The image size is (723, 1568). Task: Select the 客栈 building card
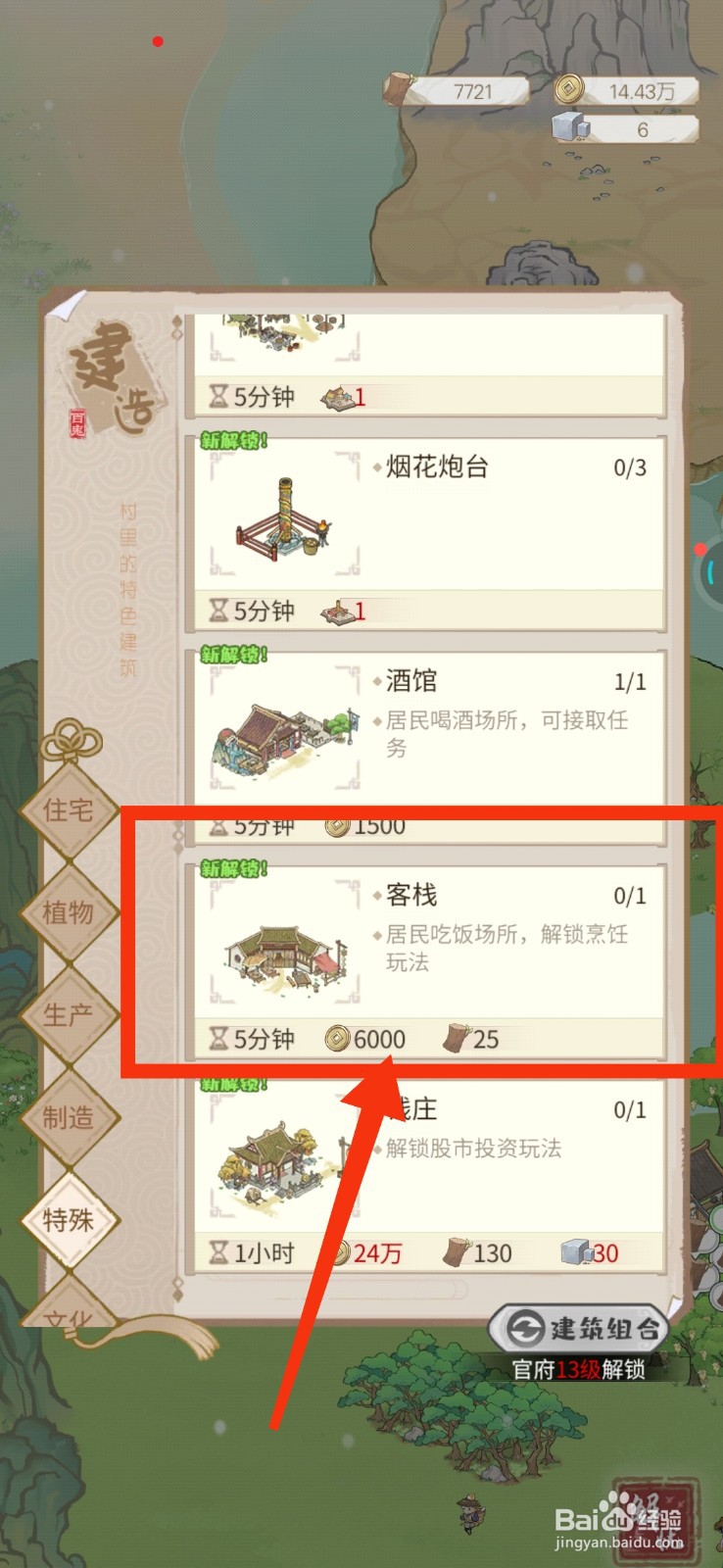(x=426, y=961)
